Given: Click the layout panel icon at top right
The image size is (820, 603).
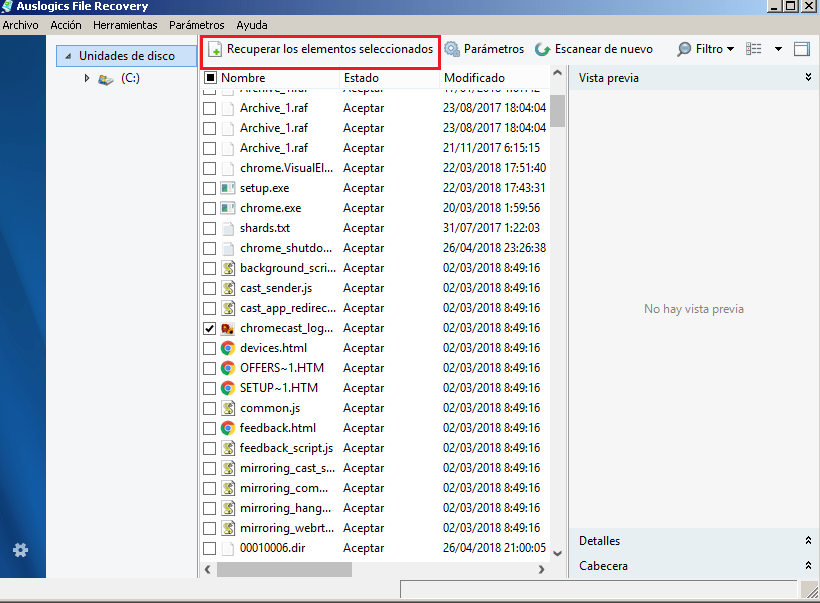Looking at the screenshot, I should click(801, 47).
